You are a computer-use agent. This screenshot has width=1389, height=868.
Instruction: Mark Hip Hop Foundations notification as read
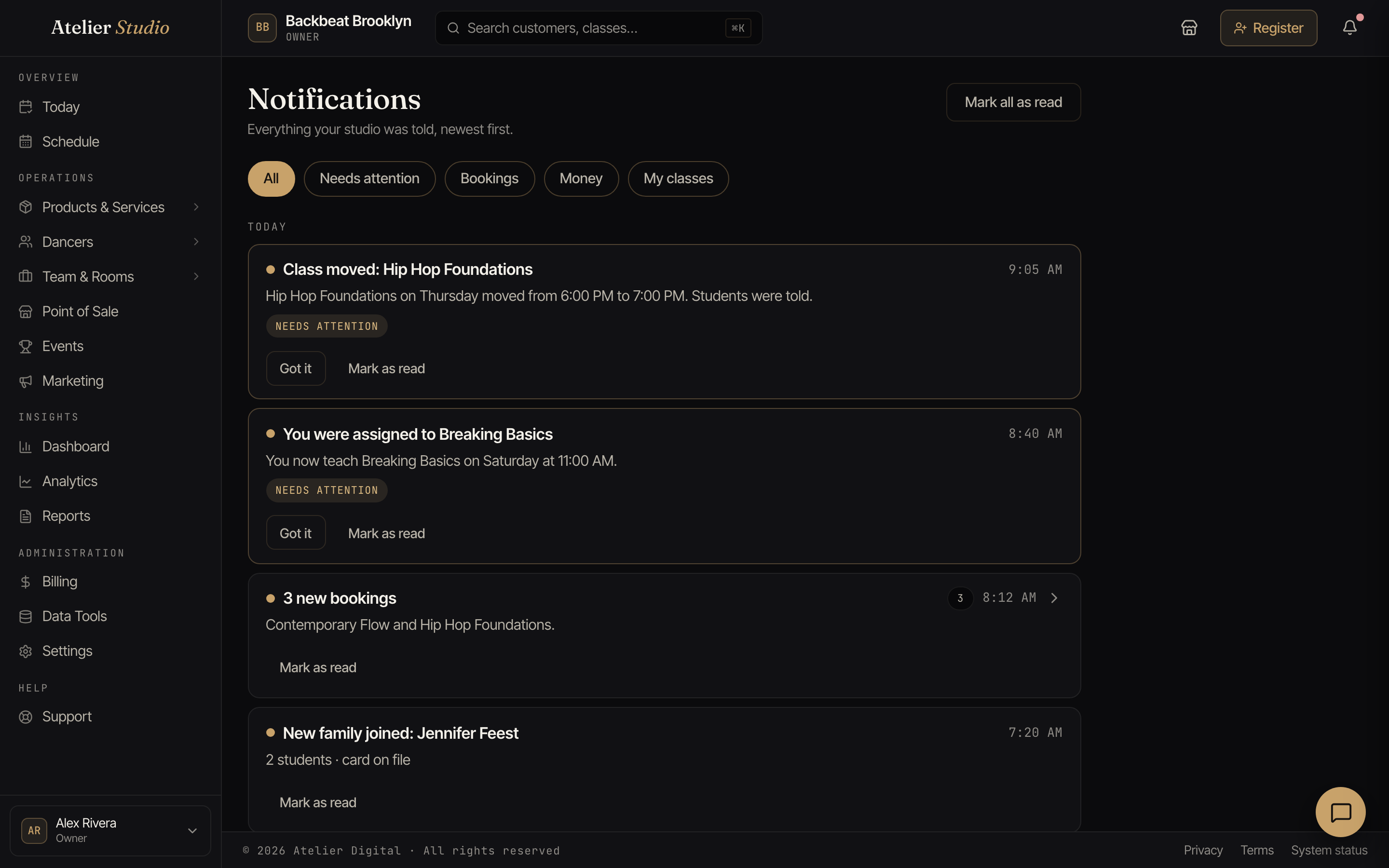coord(386,368)
